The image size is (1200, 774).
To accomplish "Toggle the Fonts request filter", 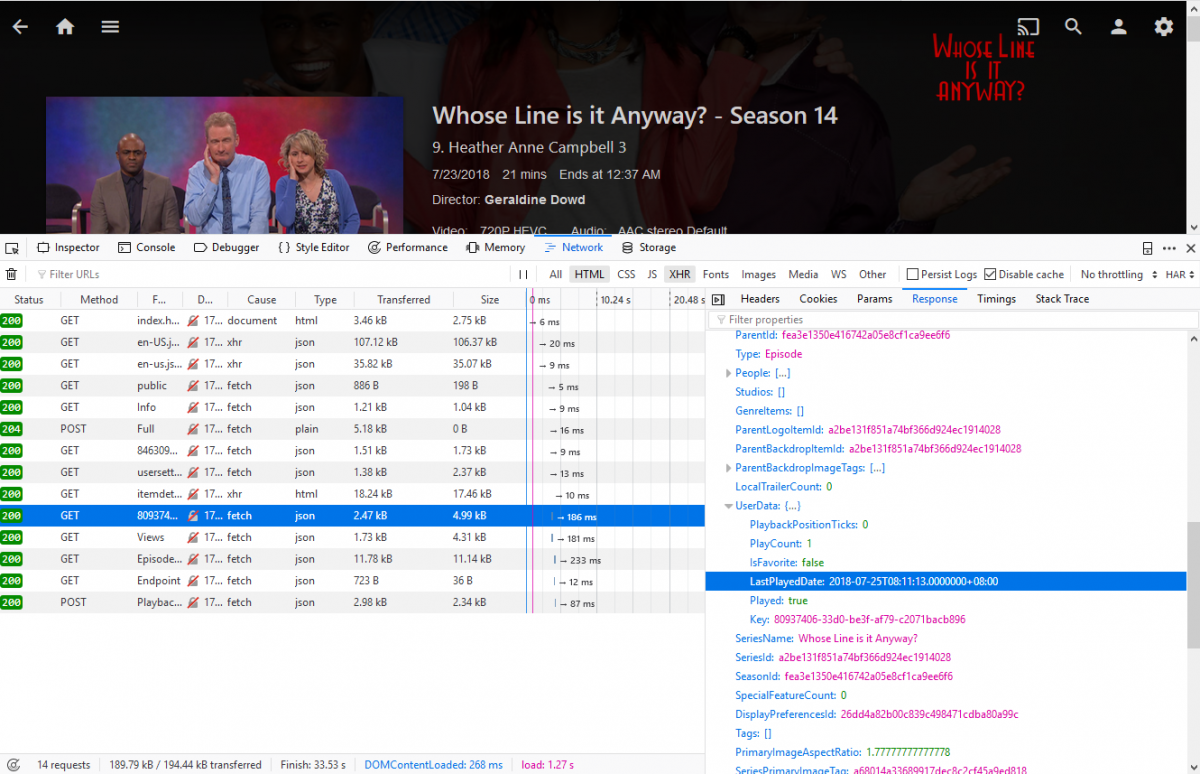I will (x=716, y=274).
